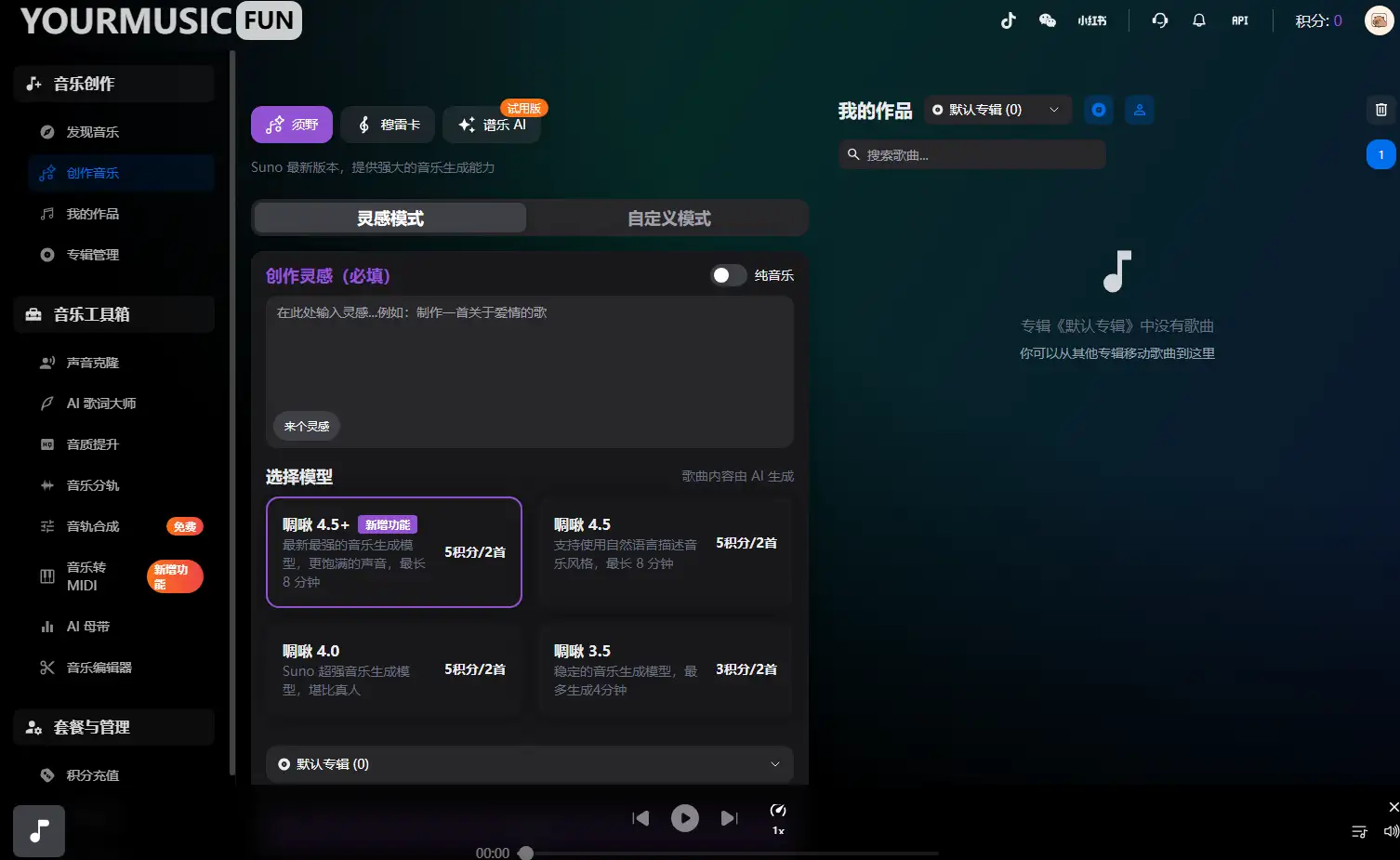Open 声音克隆 tool
Image resolution: width=1400 pixels, height=860 pixels.
click(x=121, y=363)
